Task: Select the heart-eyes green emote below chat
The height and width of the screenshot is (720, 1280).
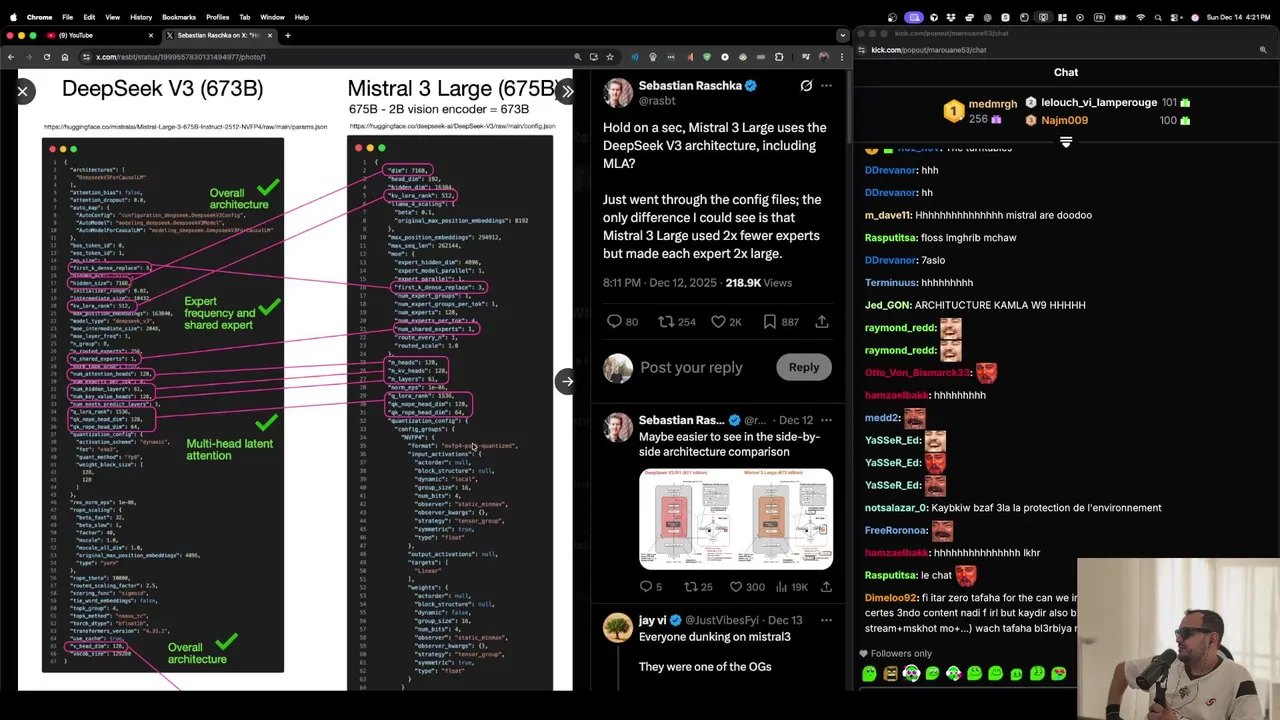Action: 1059,674
